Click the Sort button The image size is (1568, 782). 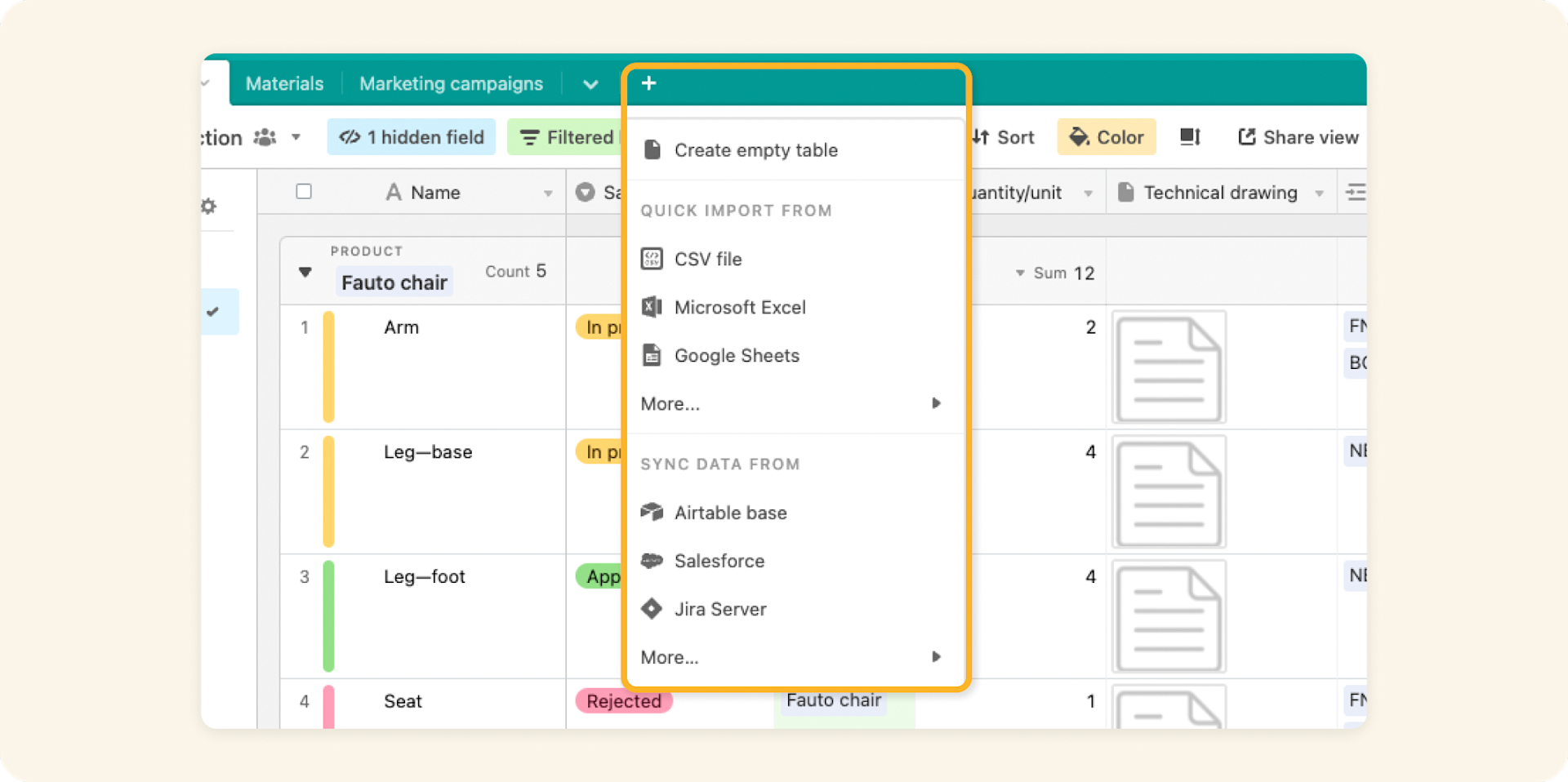(1004, 136)
